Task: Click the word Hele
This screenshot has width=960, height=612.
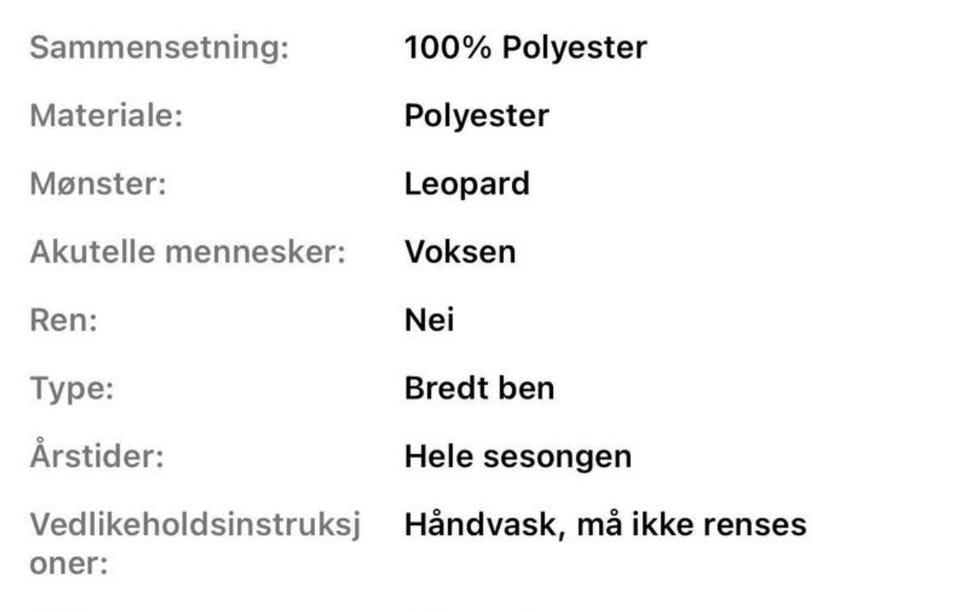Action: [440, 456]
